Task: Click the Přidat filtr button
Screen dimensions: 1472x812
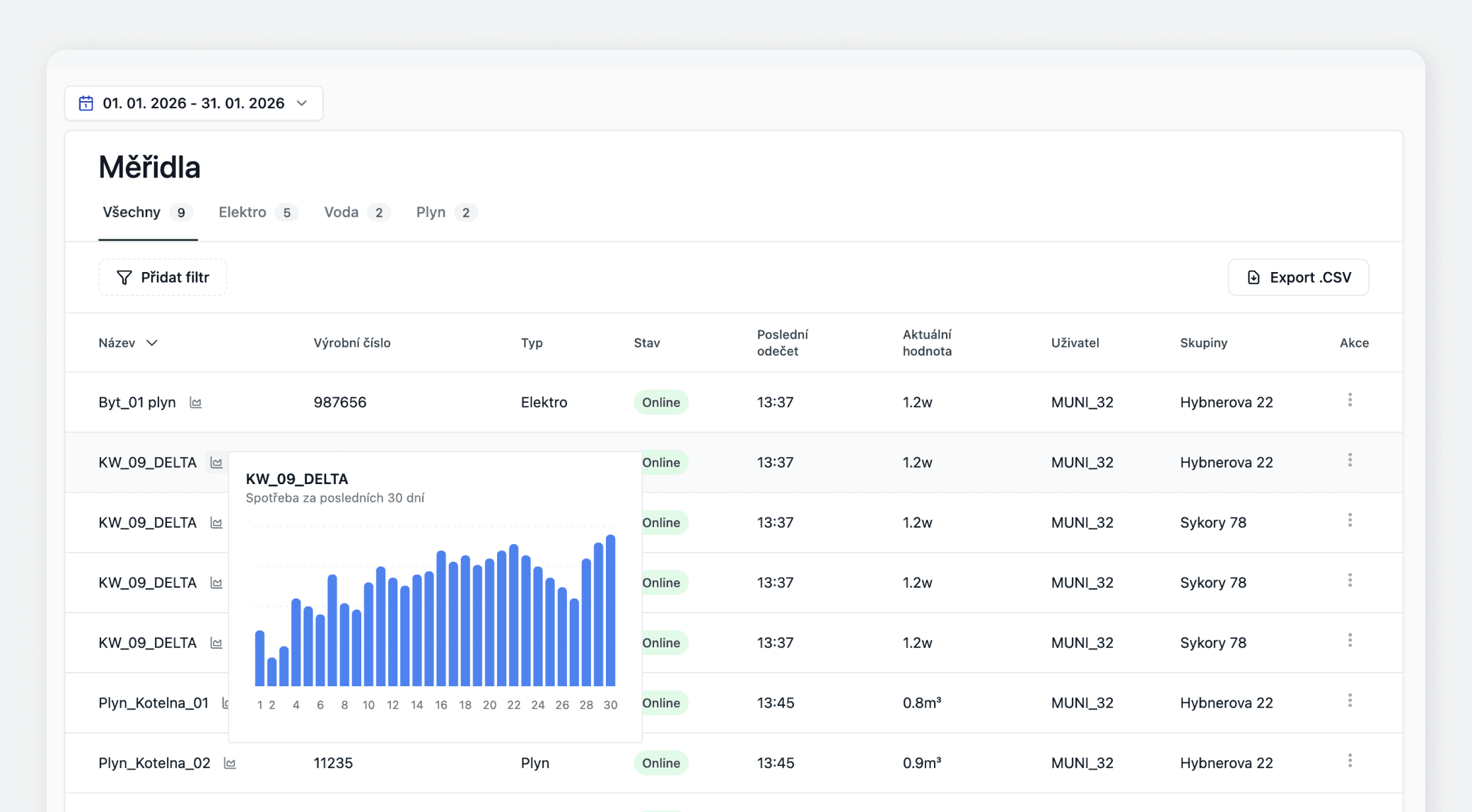Action: [x=163, y=277]
